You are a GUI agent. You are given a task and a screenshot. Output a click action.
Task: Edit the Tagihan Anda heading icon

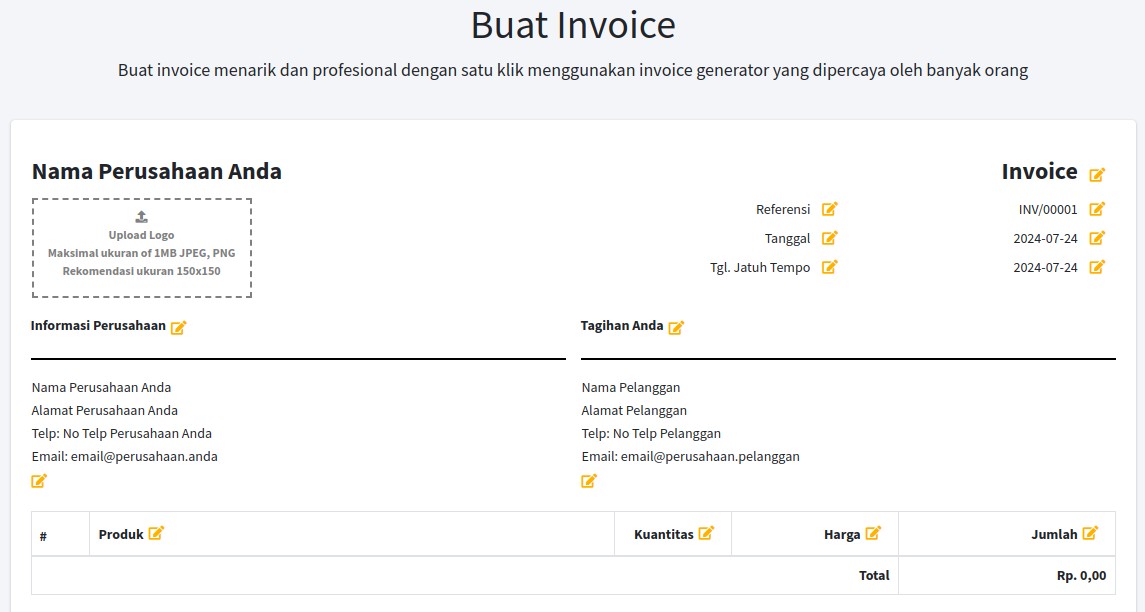[676, 327]
